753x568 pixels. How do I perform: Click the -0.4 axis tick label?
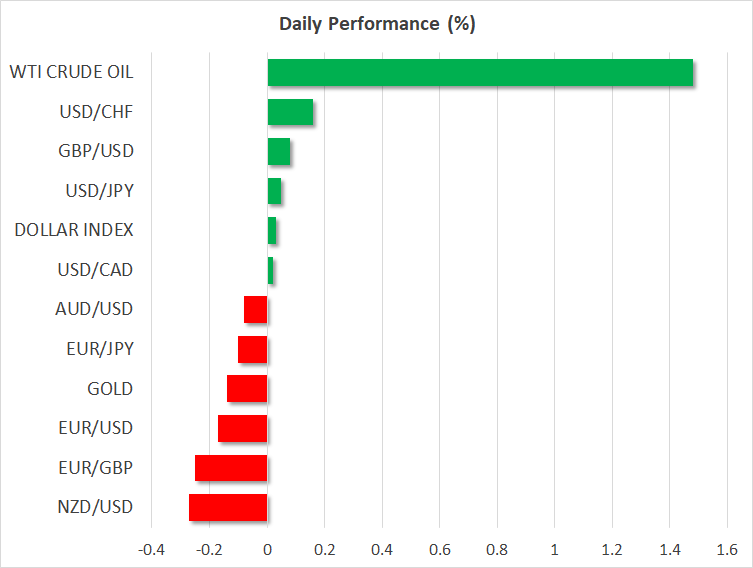click(x=151, y=550)
